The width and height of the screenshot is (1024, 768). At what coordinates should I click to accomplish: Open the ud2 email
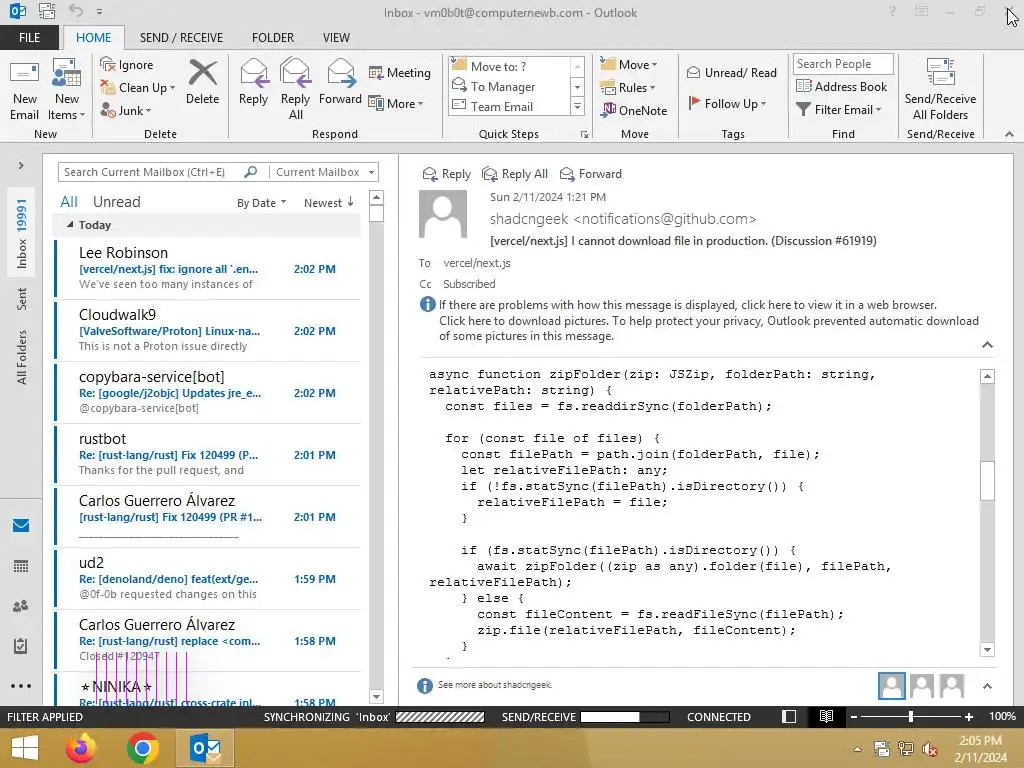(x=208, y=578)
